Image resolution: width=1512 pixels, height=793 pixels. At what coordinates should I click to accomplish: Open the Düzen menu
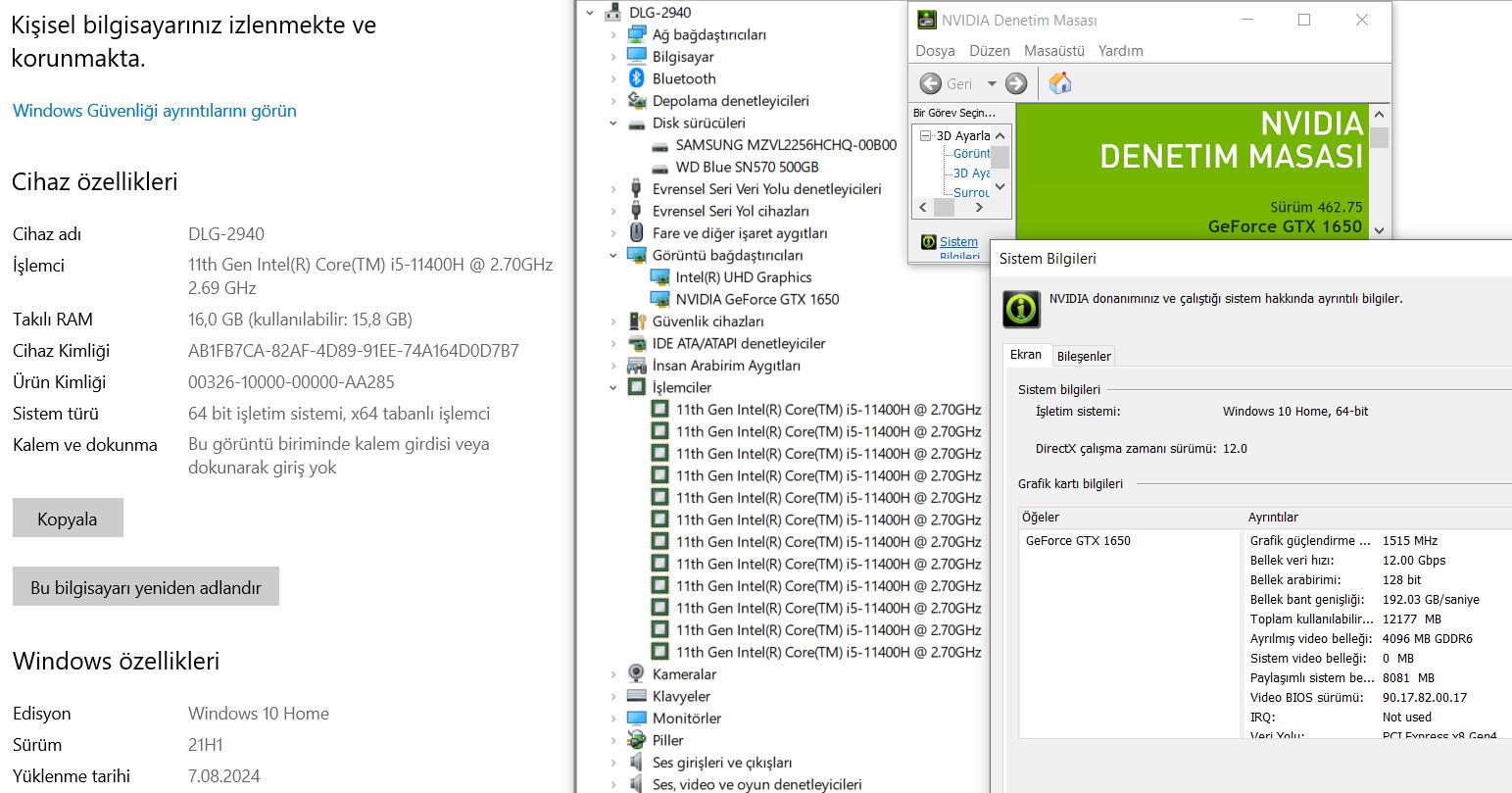click(x=990, y=51)
